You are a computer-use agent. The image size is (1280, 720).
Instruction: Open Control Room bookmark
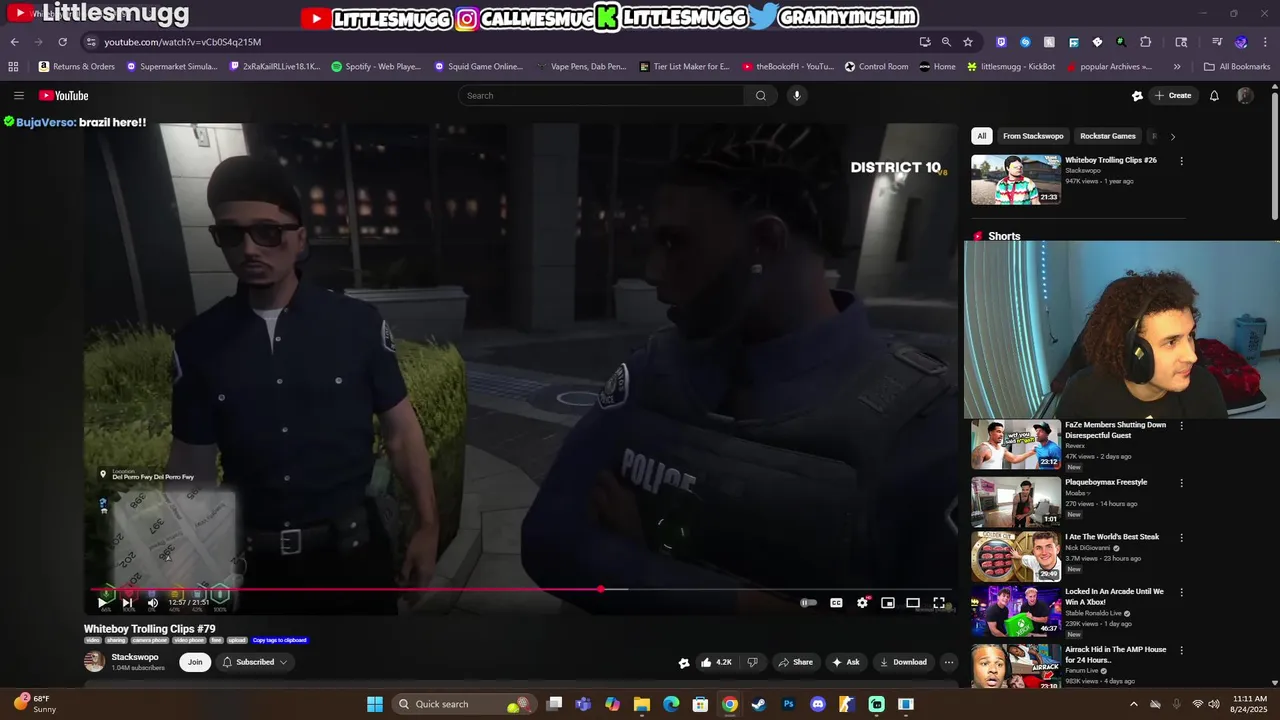[x=877, y=67]
